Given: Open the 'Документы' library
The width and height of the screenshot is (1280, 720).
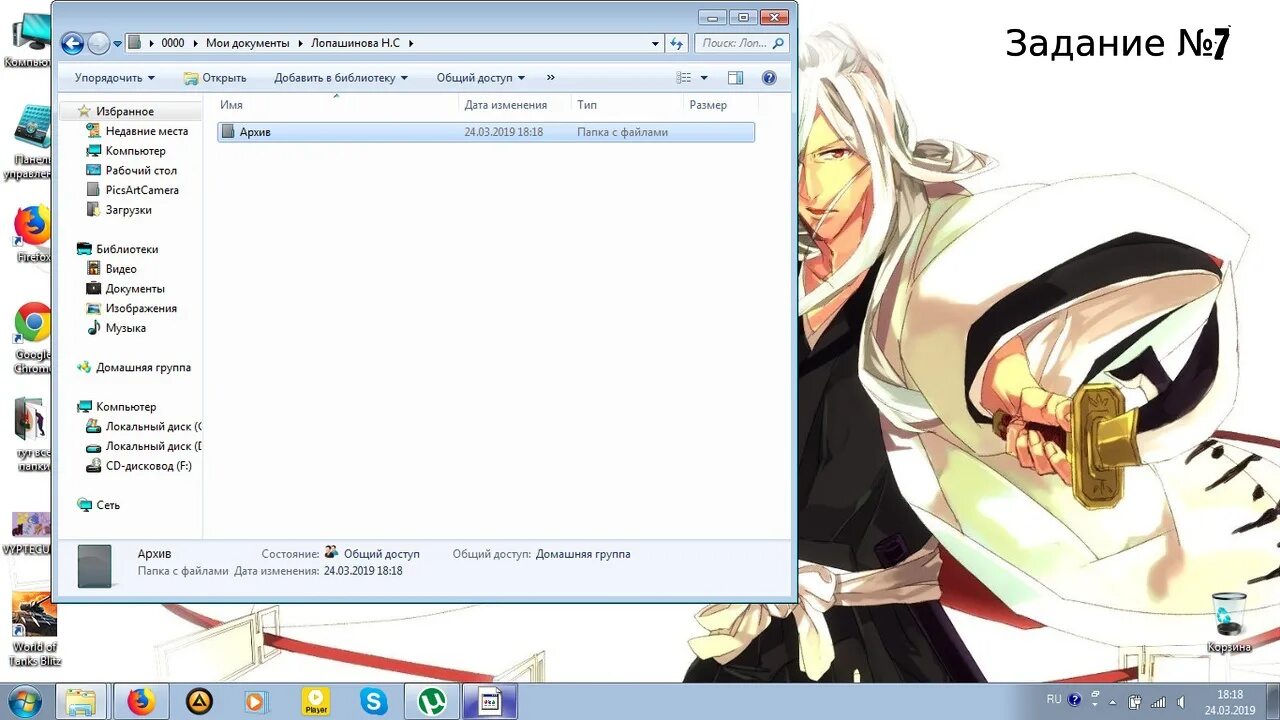Looking at the screenshot, I should tap(134, 289).
